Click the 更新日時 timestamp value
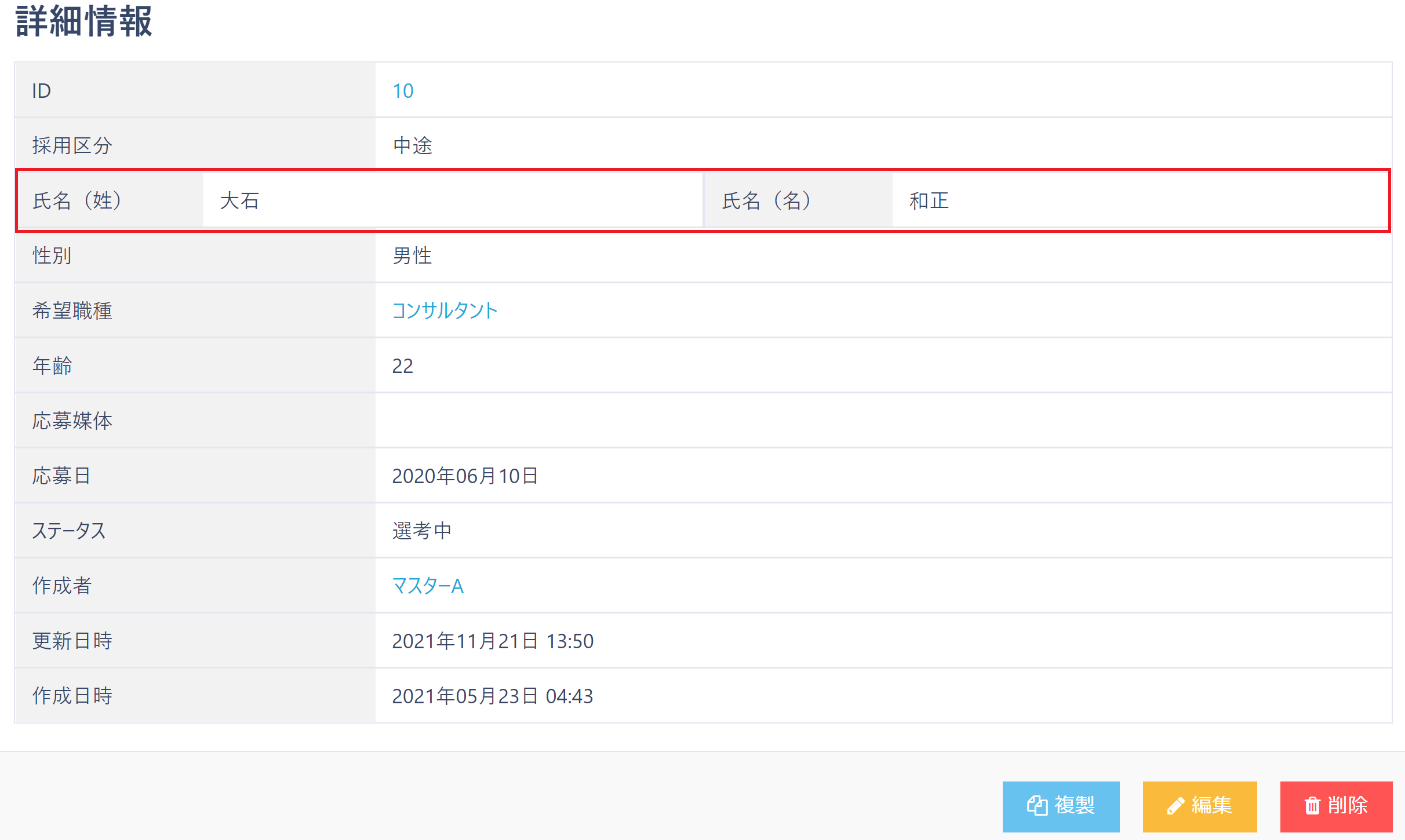The image size is (1405, 840). coord(493,641)
